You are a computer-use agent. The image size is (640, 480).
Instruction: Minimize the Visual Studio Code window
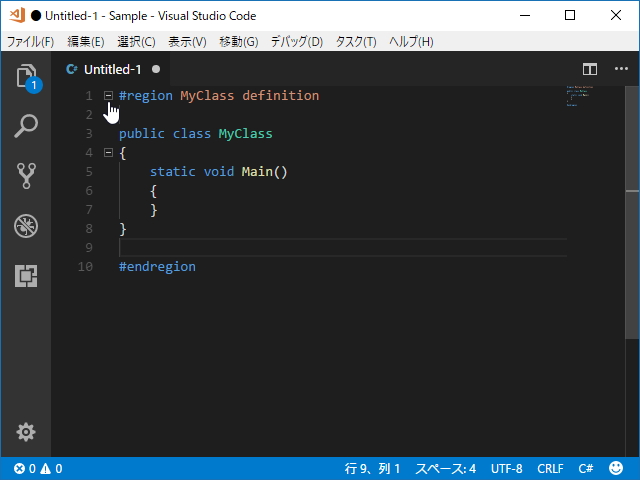[x=525, y=15]
